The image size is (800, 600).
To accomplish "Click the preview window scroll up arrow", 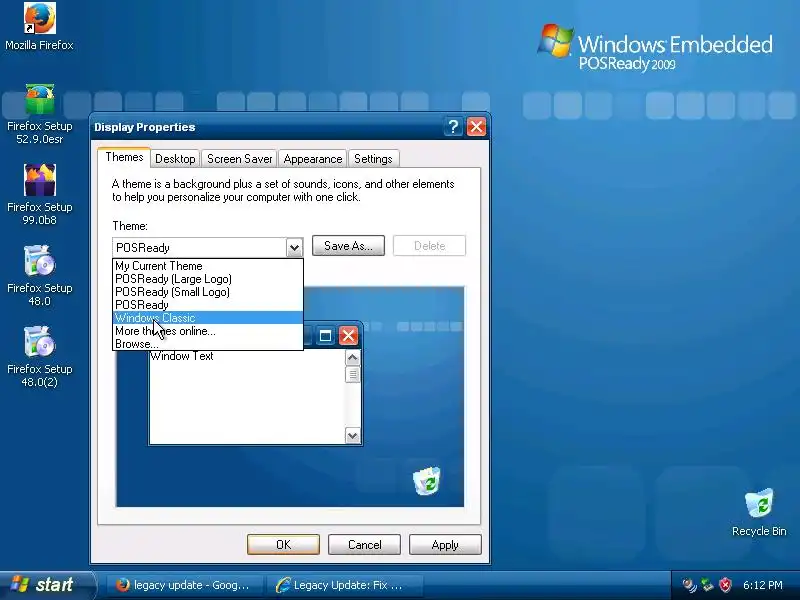I will [353, 358].
